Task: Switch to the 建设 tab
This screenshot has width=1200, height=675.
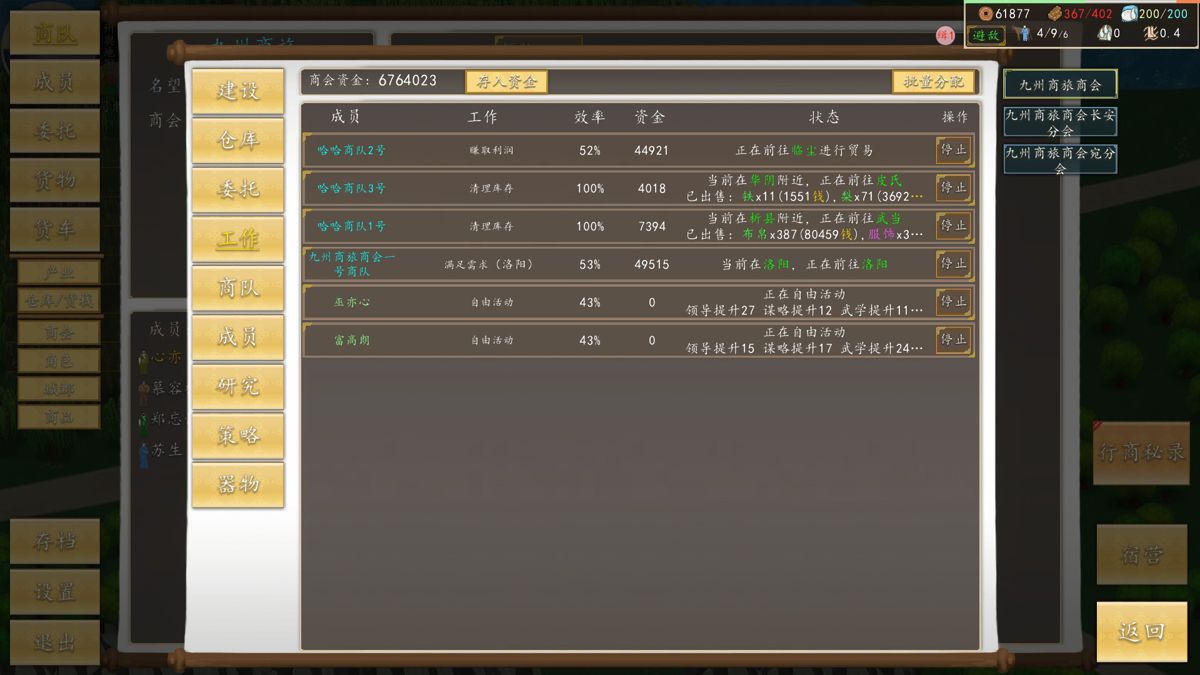Action: point(238,91)
